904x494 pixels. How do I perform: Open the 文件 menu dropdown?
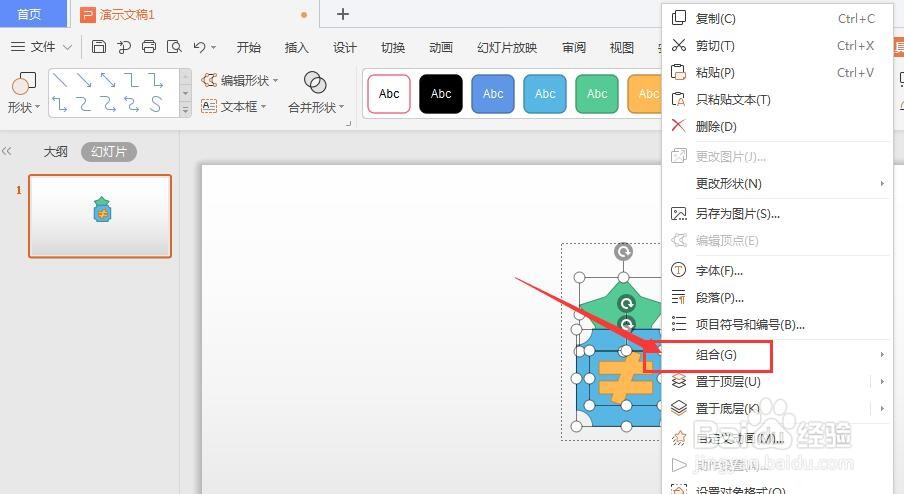[x=42, y=47]
